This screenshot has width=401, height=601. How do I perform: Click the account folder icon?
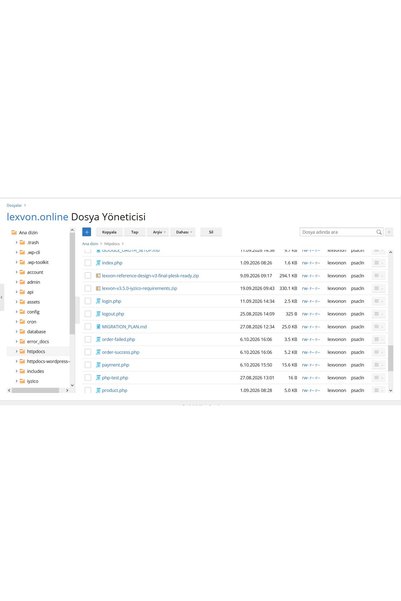point(22,272)
